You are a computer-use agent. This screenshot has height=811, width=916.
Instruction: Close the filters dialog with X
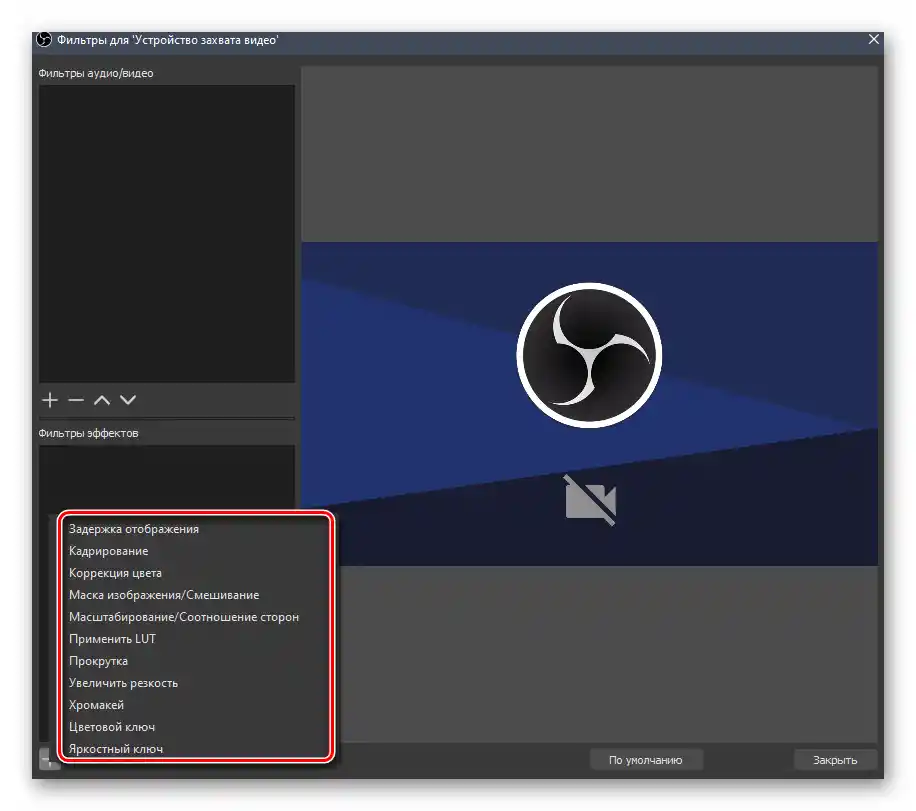click(x=873, y=39)
